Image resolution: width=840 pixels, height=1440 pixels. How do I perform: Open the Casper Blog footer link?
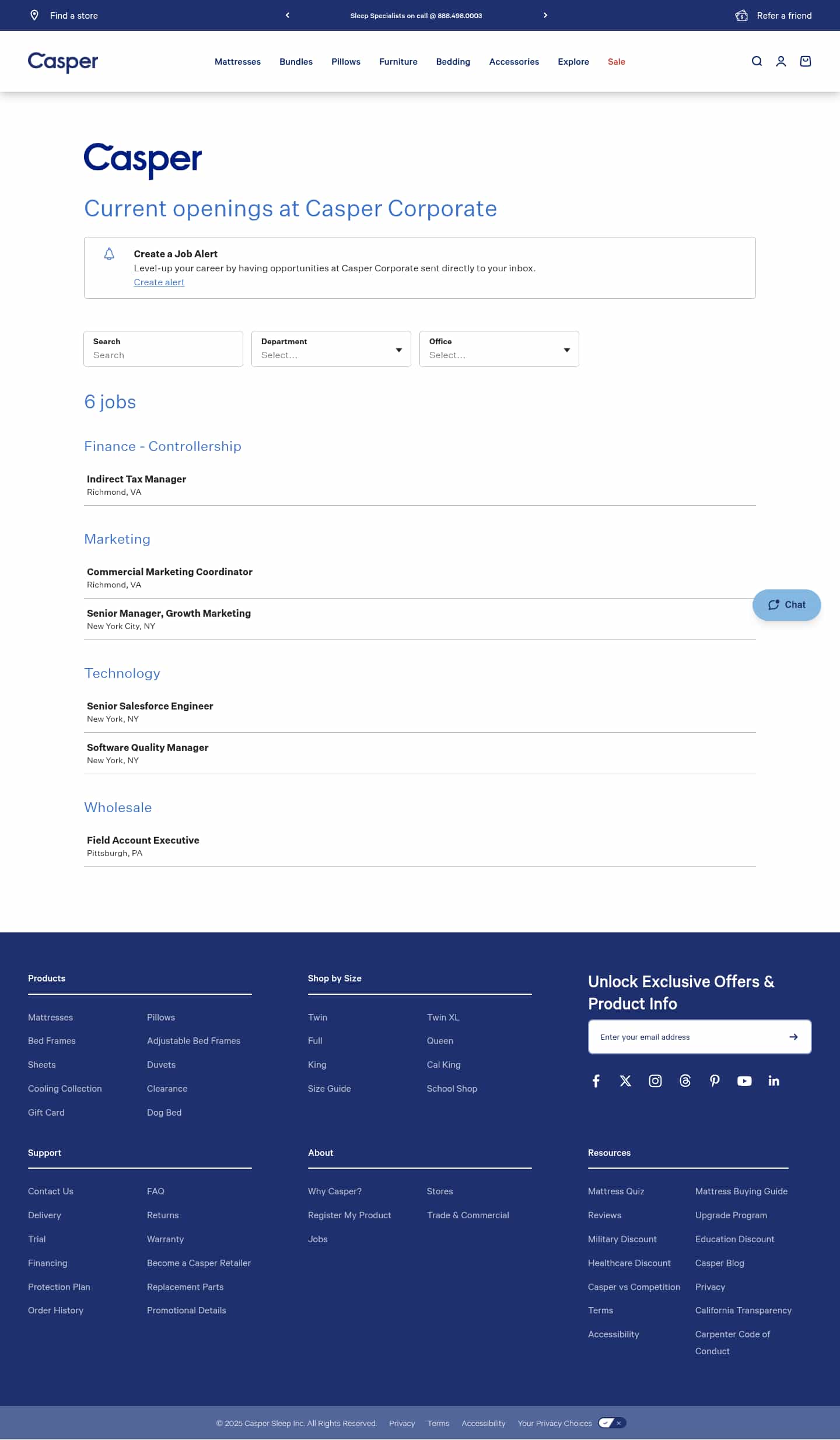pyautogui.click(x=719, y=1263)
